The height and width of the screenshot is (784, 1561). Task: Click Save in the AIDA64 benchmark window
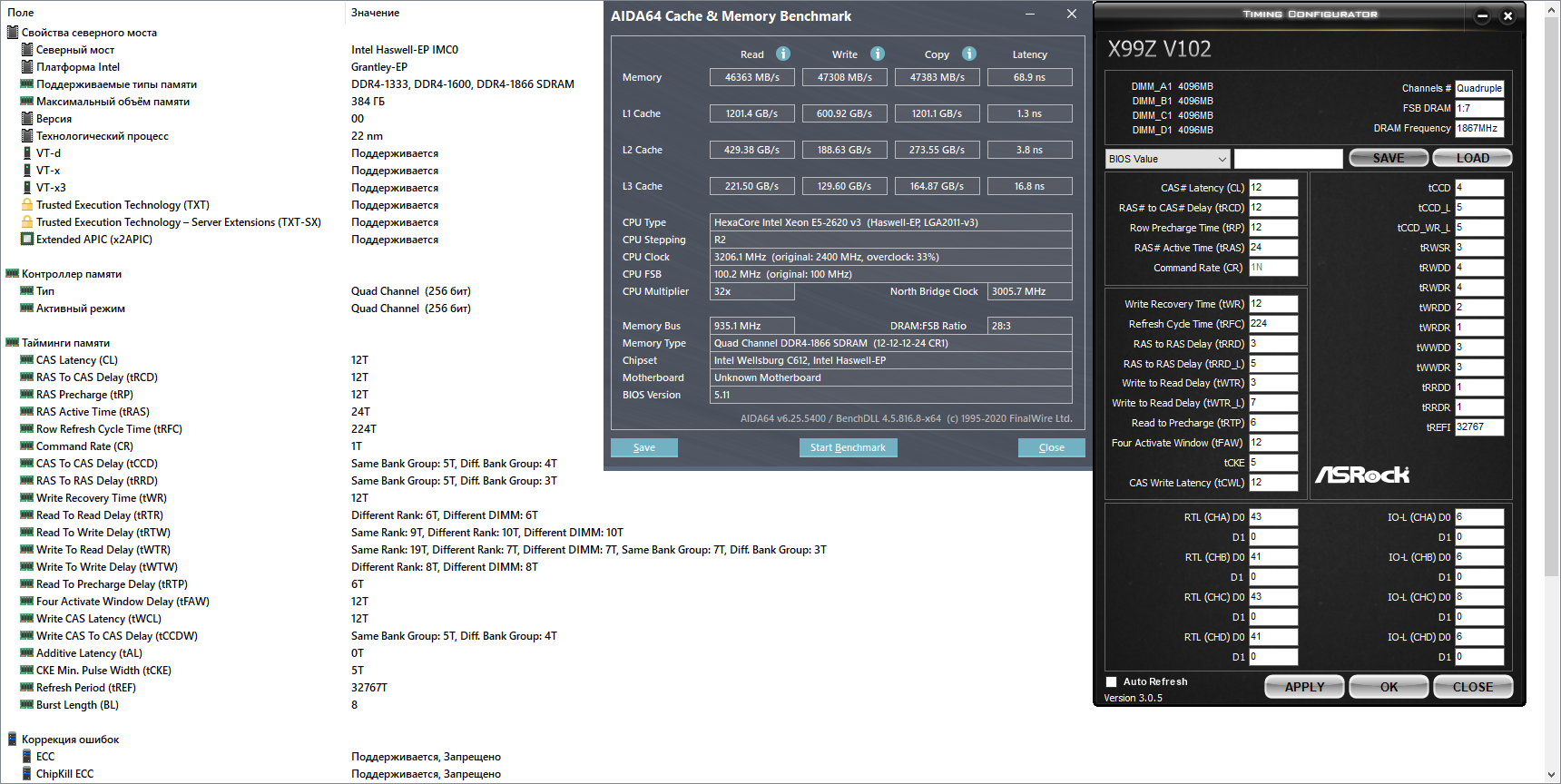(644, 447)
